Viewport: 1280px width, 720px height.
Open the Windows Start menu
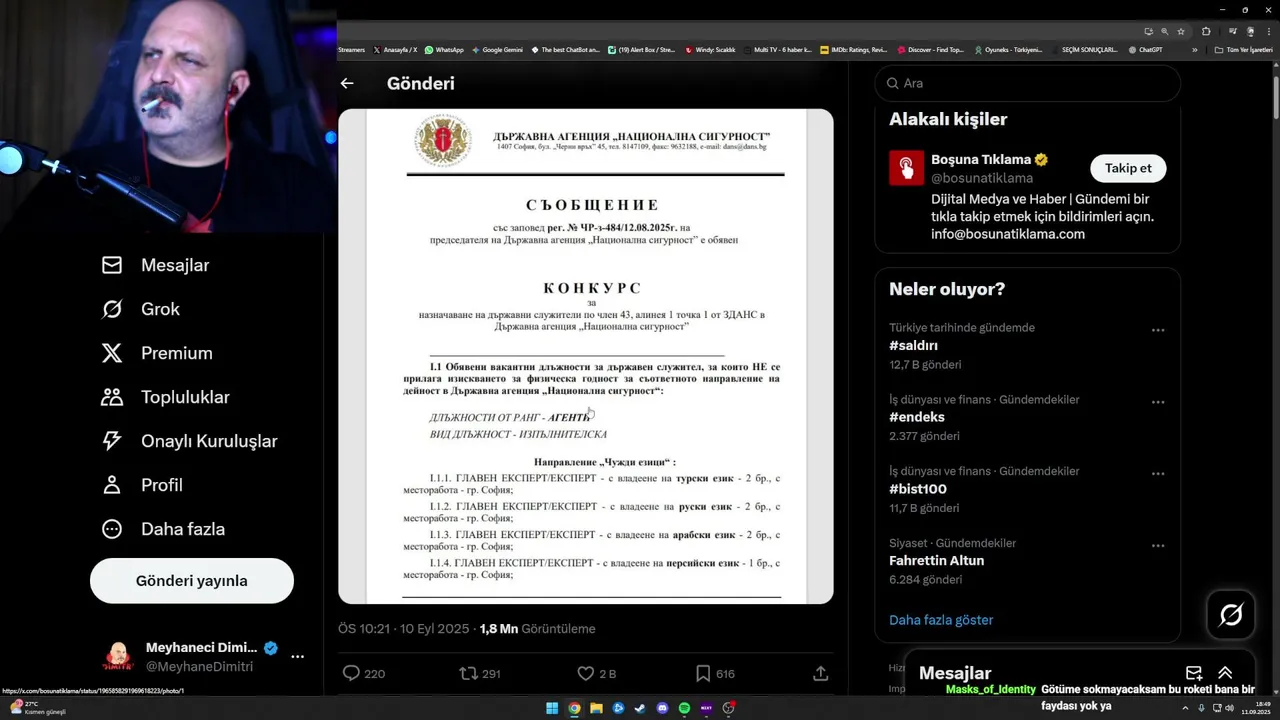(552, 708)
